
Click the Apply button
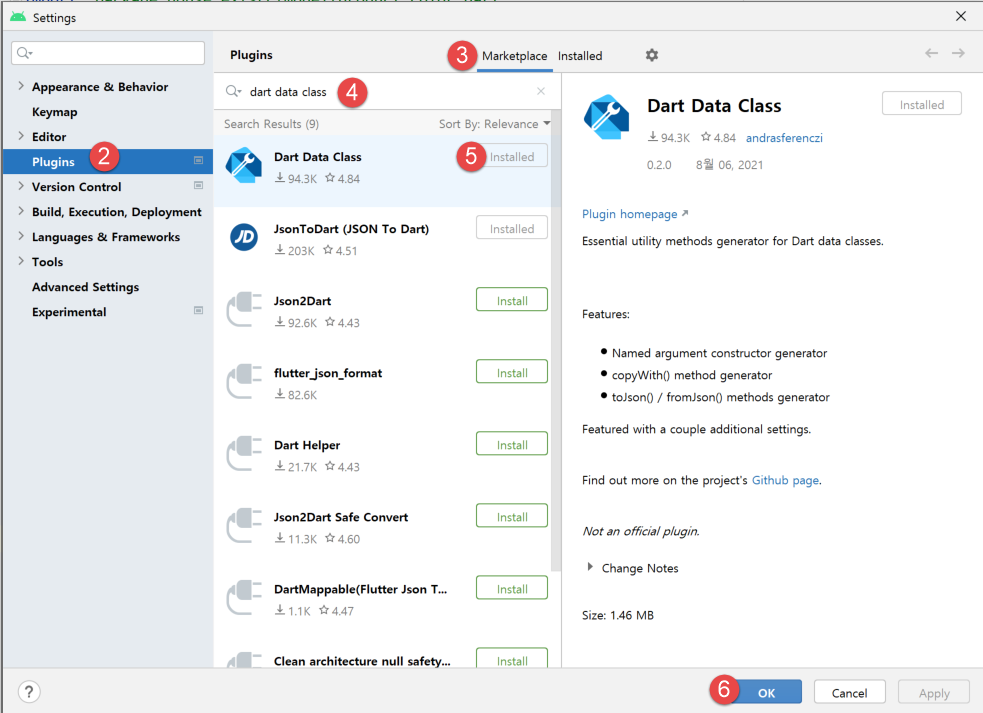point(933,692)
